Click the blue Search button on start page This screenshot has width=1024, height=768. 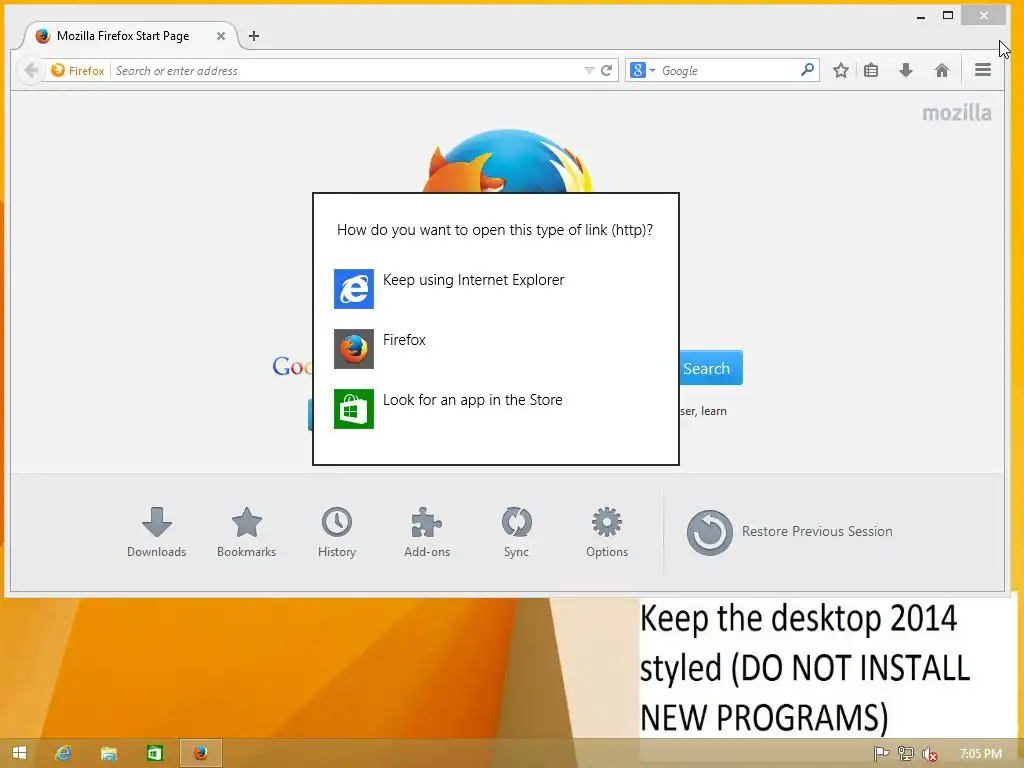pyautogui.click(x=711, y=368)
